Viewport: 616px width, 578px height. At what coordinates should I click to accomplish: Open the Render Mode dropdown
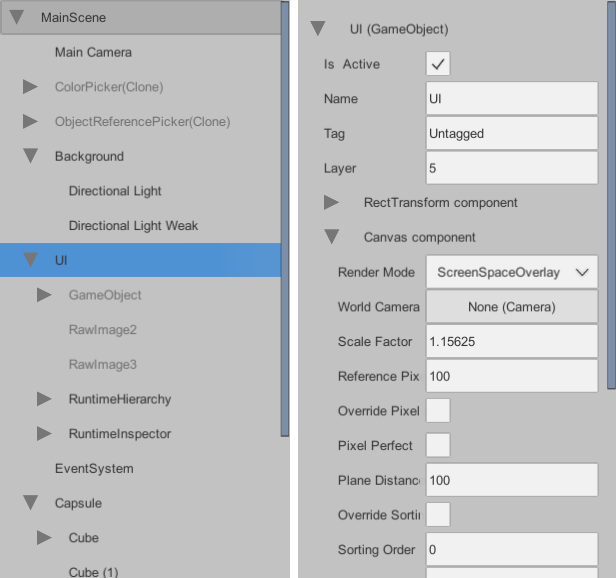pyautogui.click(x=512, y=272)
